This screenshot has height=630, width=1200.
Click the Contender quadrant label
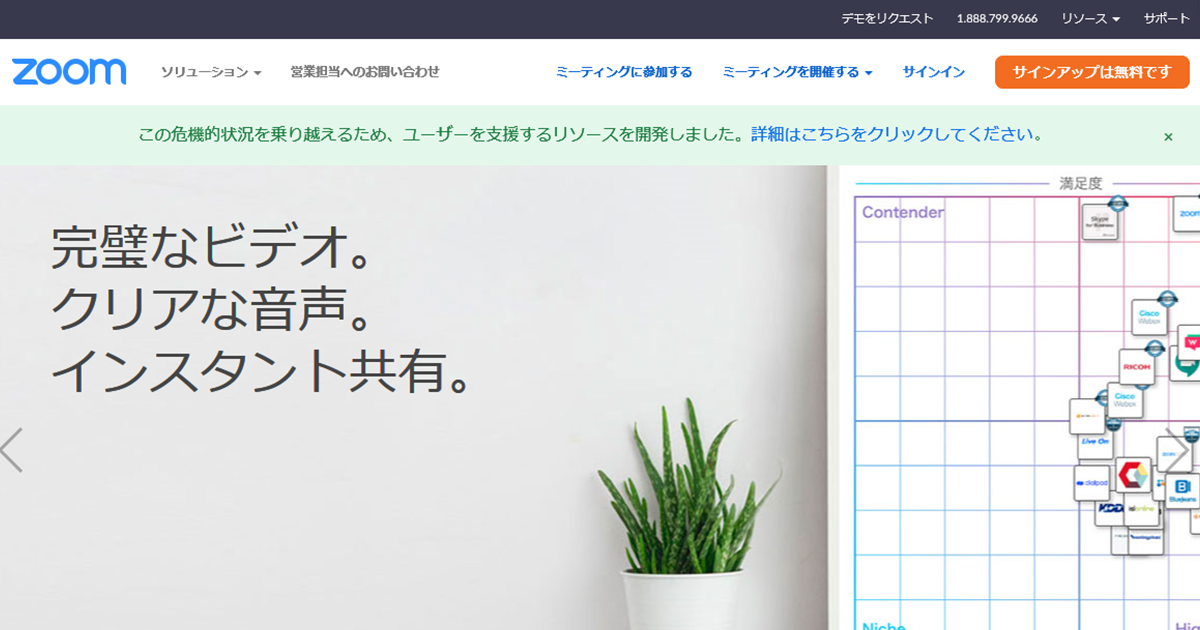(x=903, y=212)
